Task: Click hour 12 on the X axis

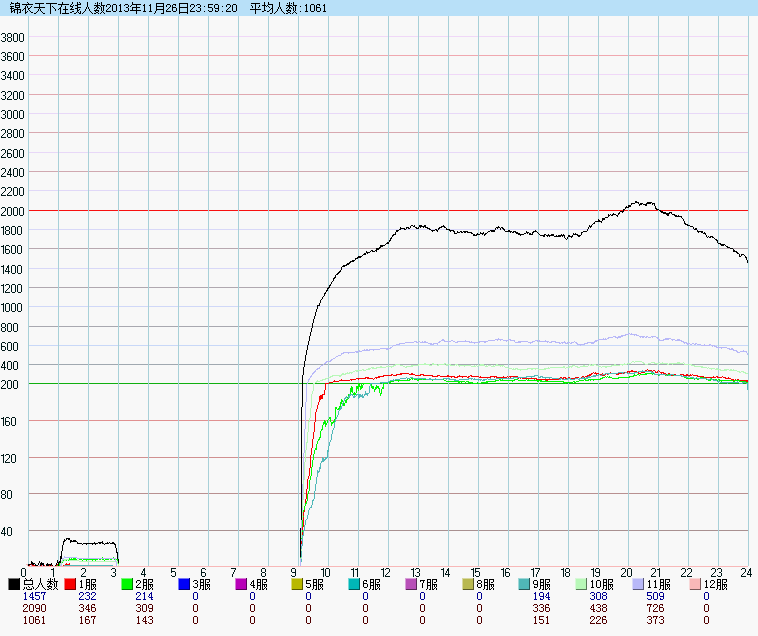Action: [x=385, y=573]
